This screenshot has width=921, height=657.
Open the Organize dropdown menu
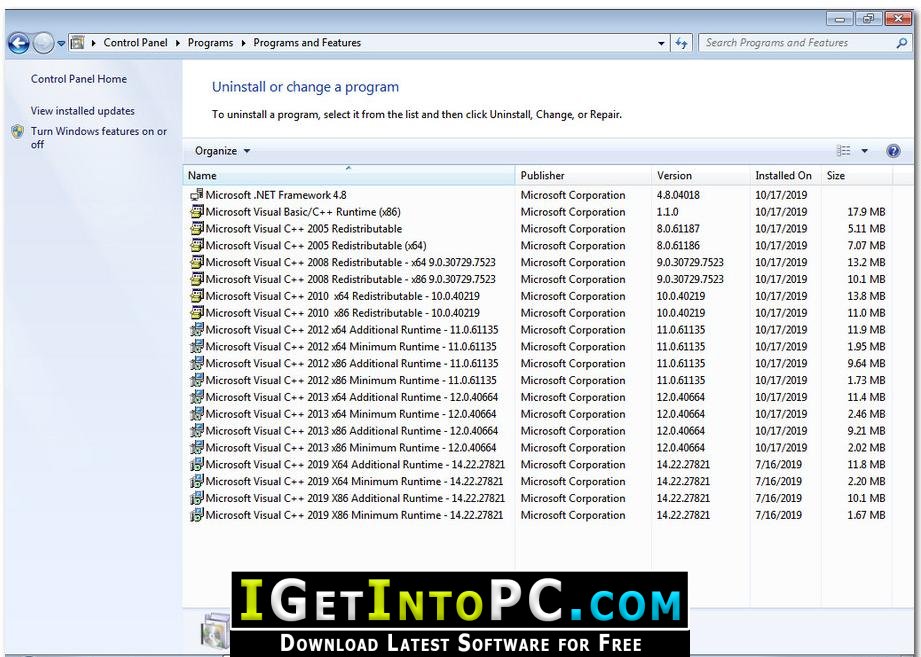click(223, 151)
